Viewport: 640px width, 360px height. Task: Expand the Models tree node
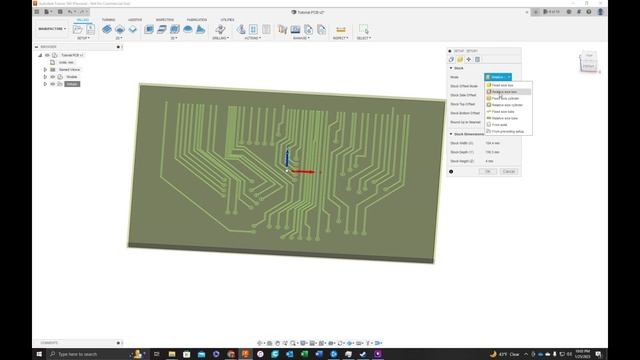pos(45,77)
